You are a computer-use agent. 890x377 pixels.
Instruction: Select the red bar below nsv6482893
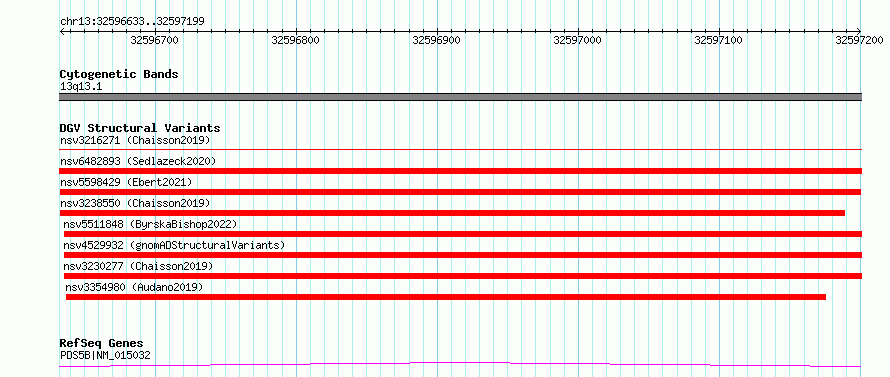pos(460,171)
